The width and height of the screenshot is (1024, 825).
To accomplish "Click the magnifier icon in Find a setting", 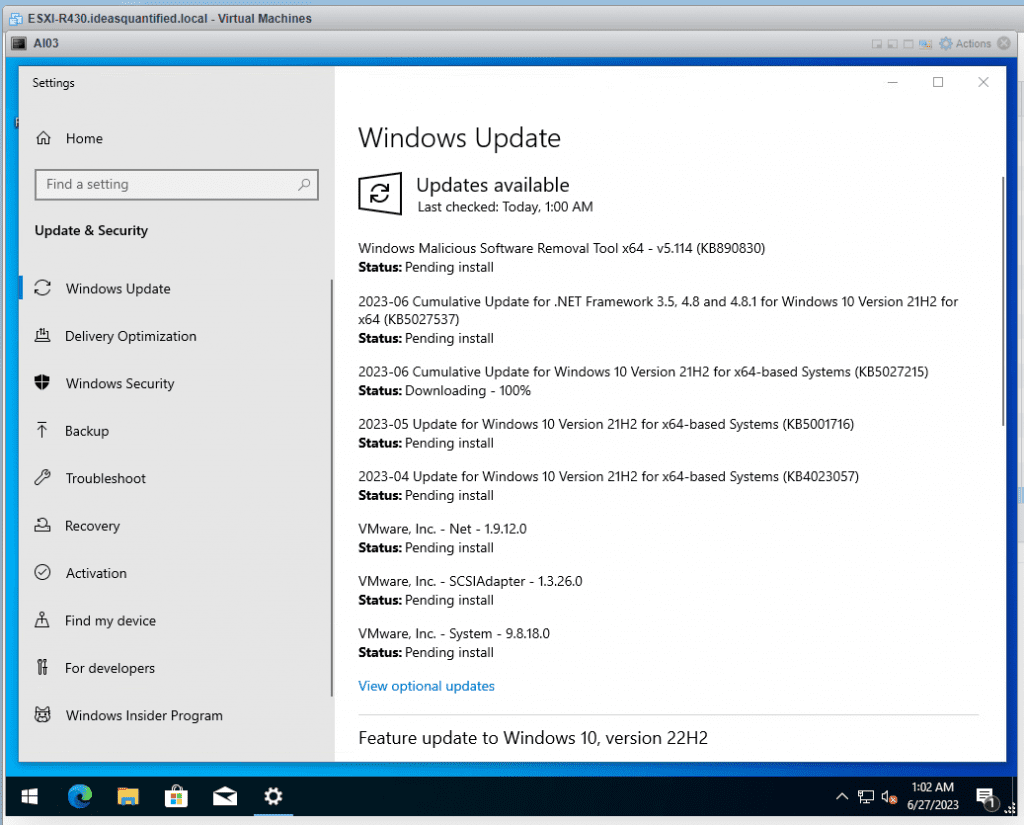I will point(304,184).
